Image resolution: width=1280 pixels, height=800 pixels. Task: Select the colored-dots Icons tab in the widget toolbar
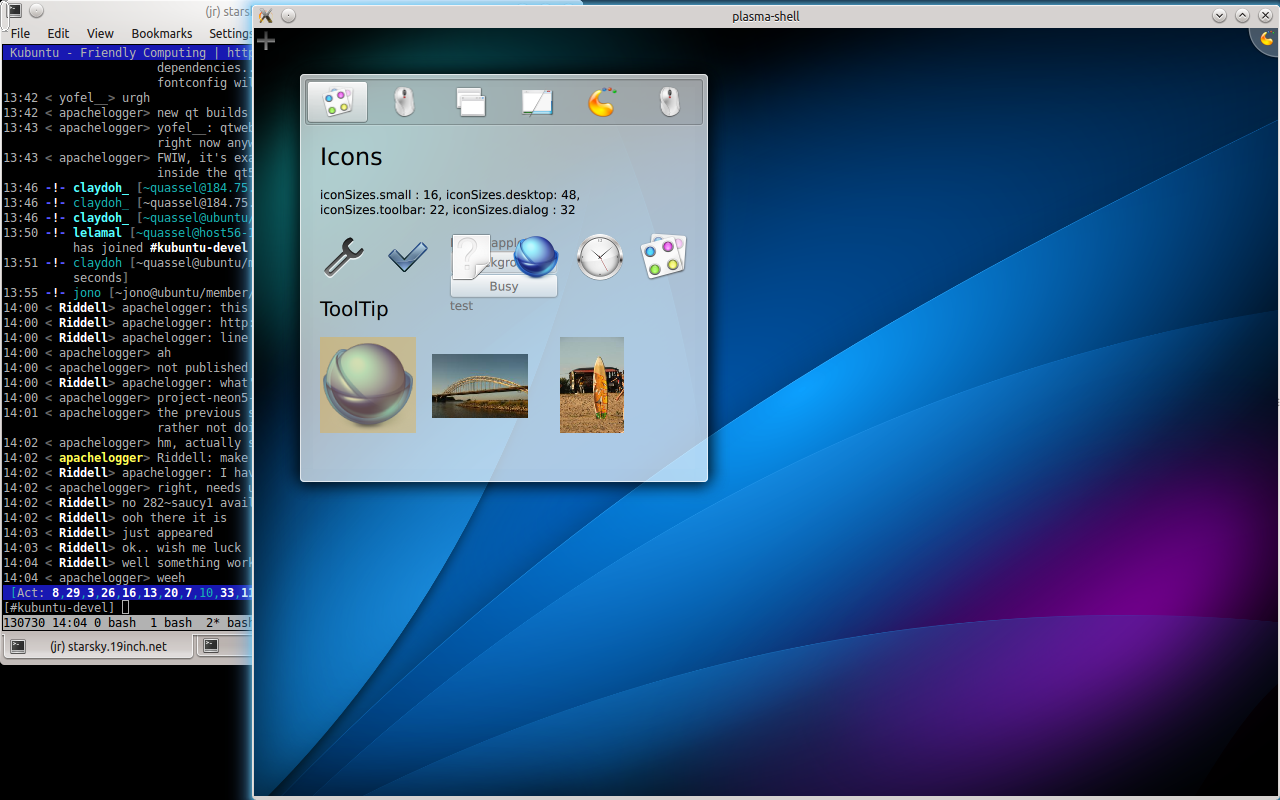pyautogui.click(x=338, y=102)
